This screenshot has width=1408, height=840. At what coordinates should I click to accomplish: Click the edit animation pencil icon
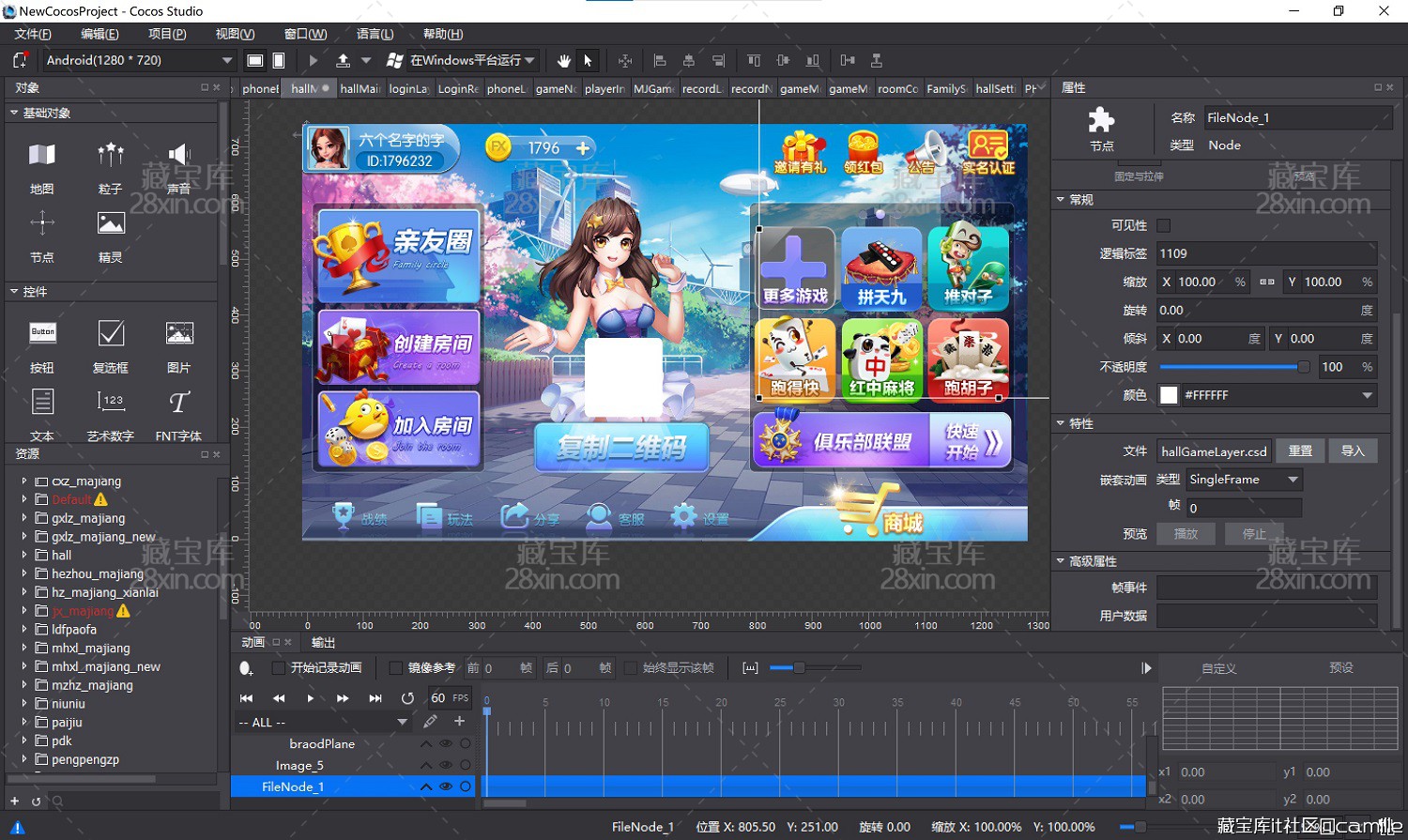point(430,722)
